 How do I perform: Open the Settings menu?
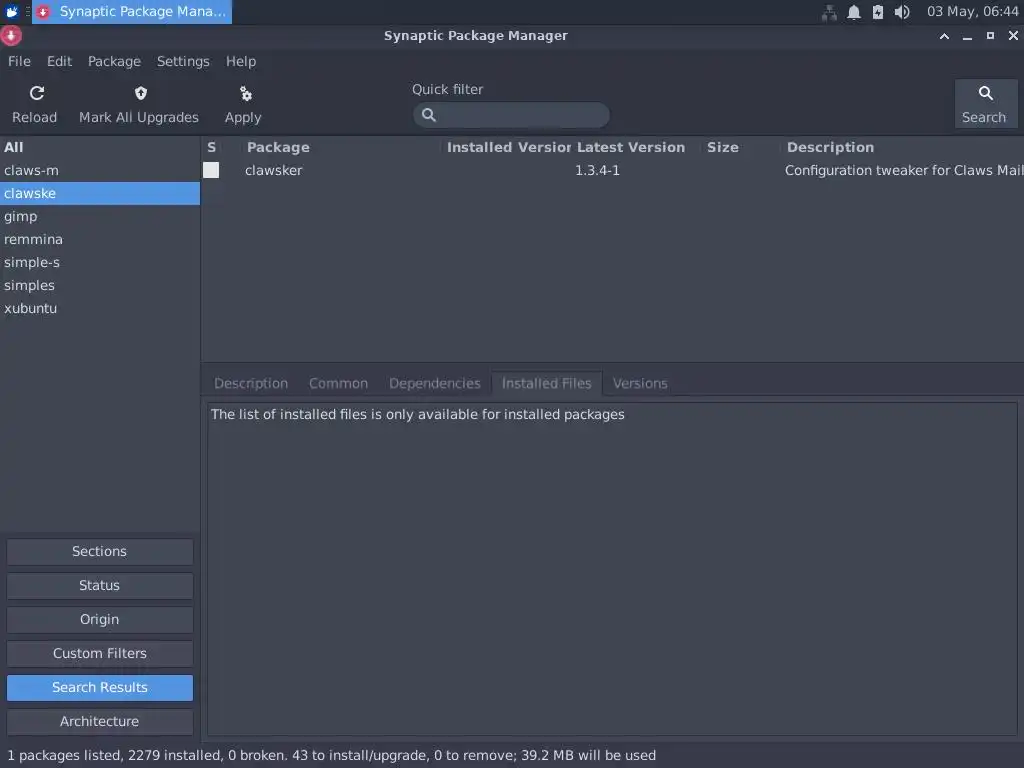click(x=183, y=61)
